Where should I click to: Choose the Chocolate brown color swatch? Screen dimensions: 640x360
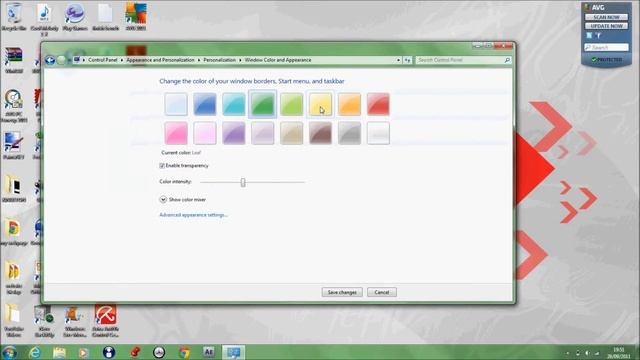pos(320,133)
